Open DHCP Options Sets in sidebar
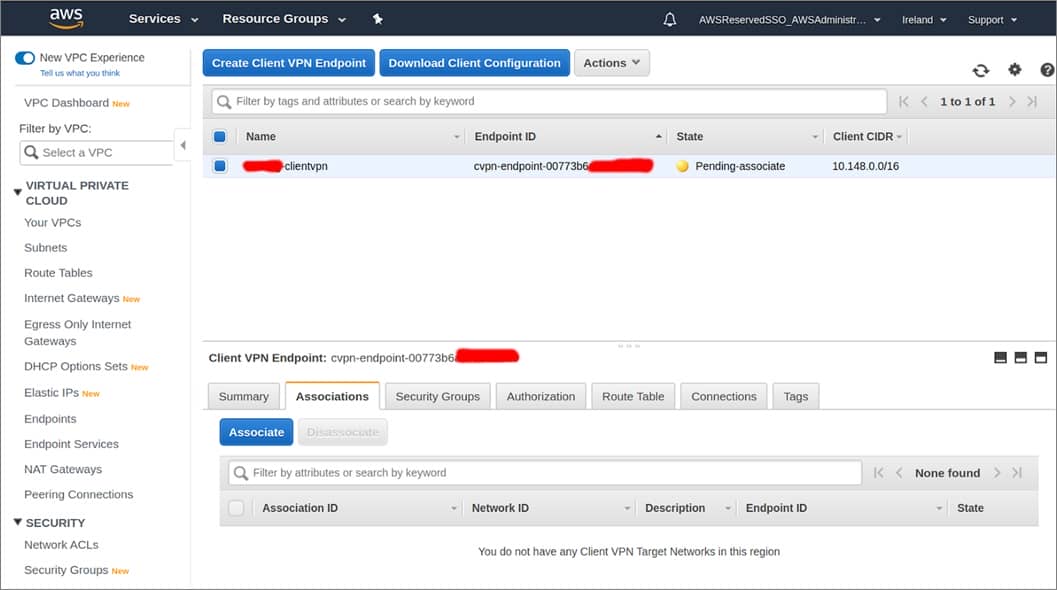The width and height of the screenshot is (1057, 590). (76, 366)
